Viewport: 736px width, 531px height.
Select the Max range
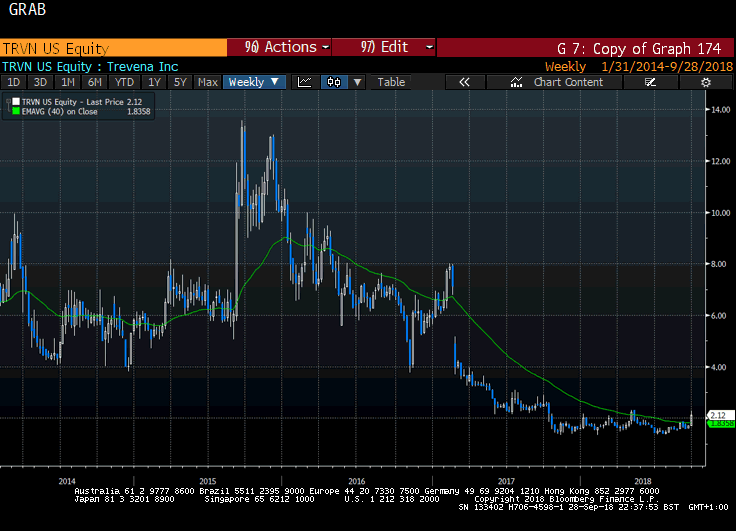tap(207, 82)
